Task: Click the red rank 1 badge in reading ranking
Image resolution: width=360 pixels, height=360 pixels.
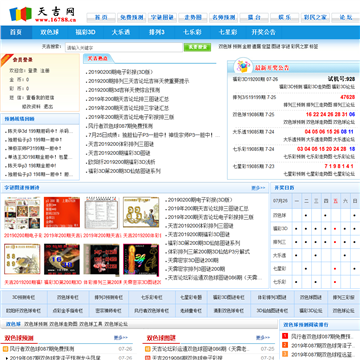Action: (x=285, y=336)
